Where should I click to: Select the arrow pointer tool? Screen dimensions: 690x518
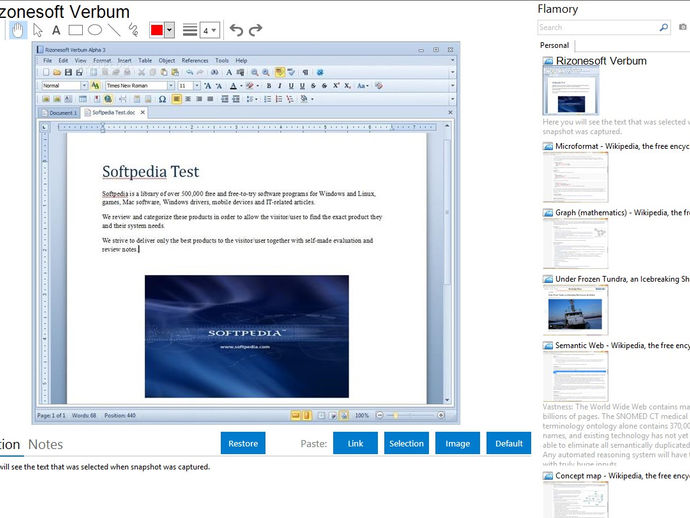(38, 30)
